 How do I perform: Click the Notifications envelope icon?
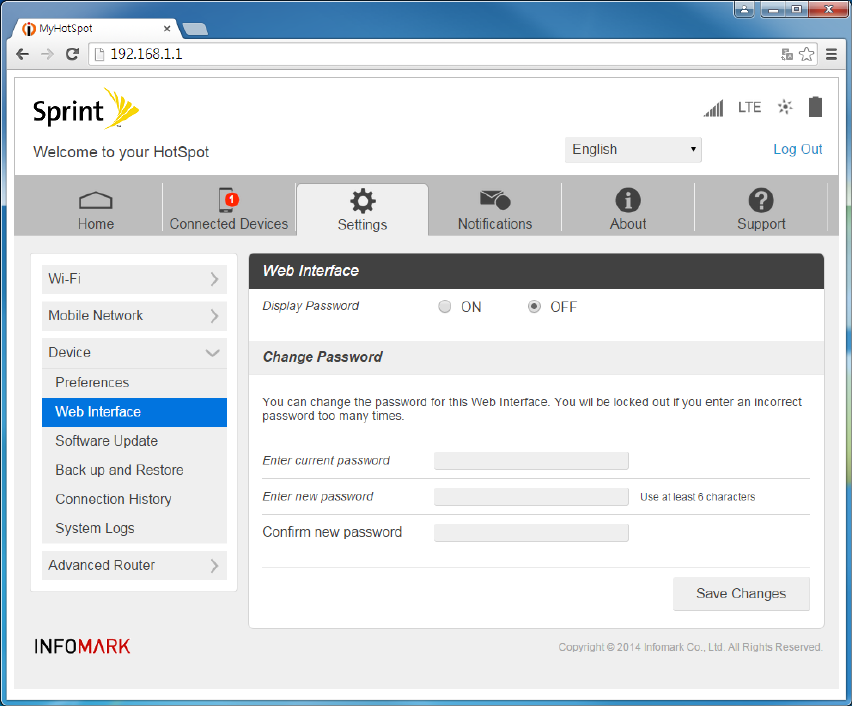coord(495,199)
